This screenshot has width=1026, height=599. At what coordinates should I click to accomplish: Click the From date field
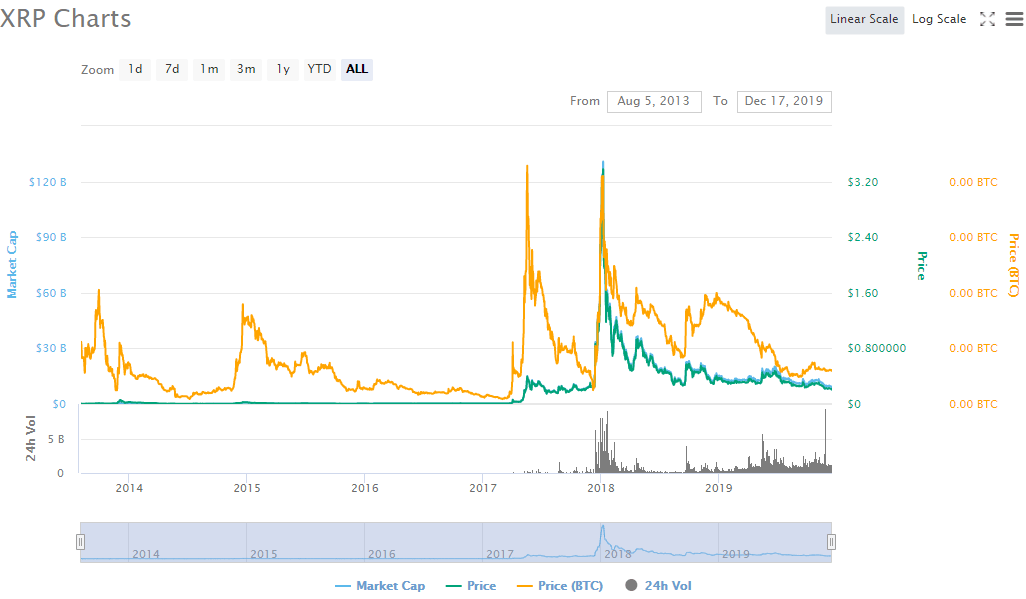[654, 101]
